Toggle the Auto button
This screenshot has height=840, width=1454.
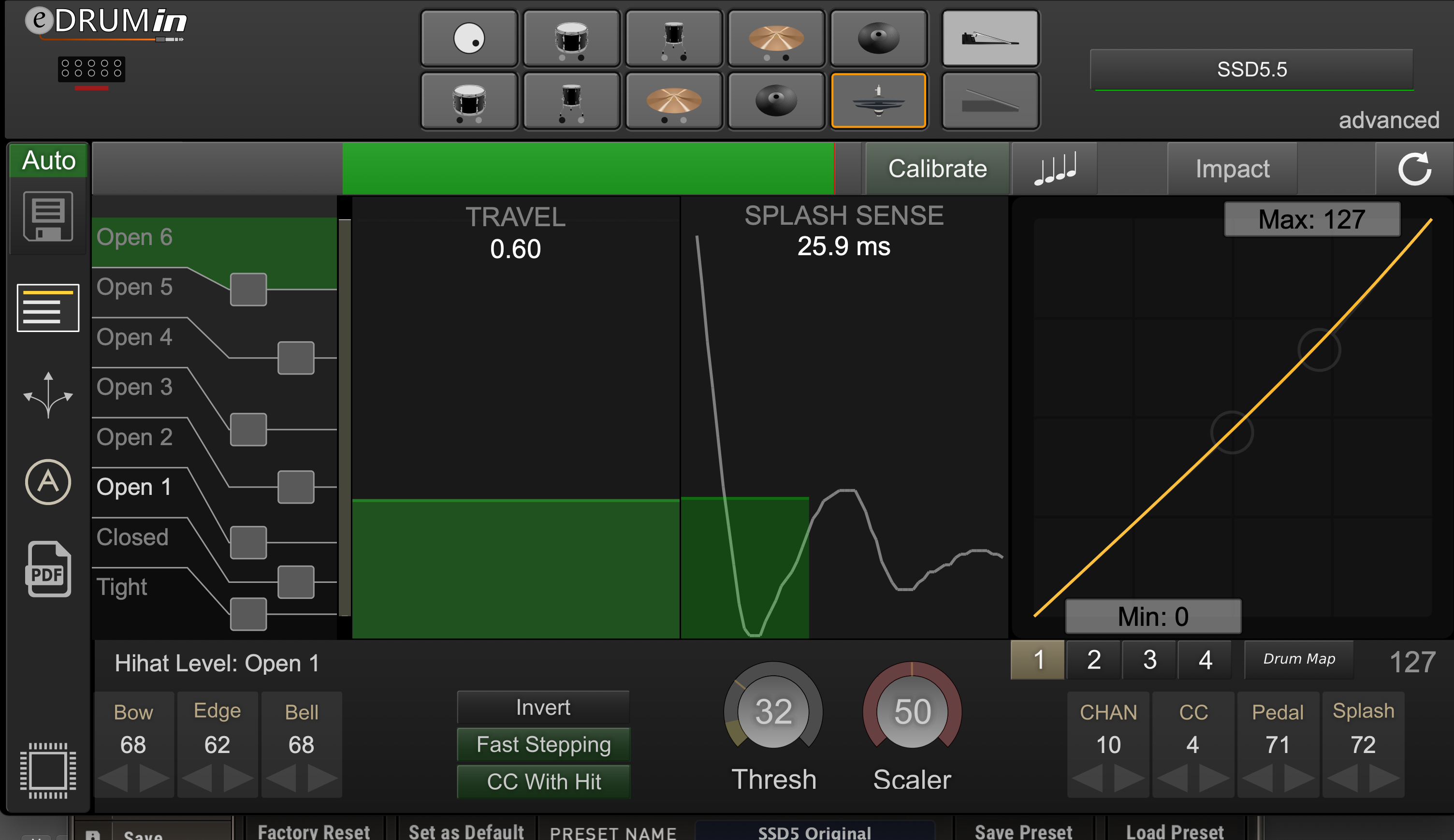point(48,160)
